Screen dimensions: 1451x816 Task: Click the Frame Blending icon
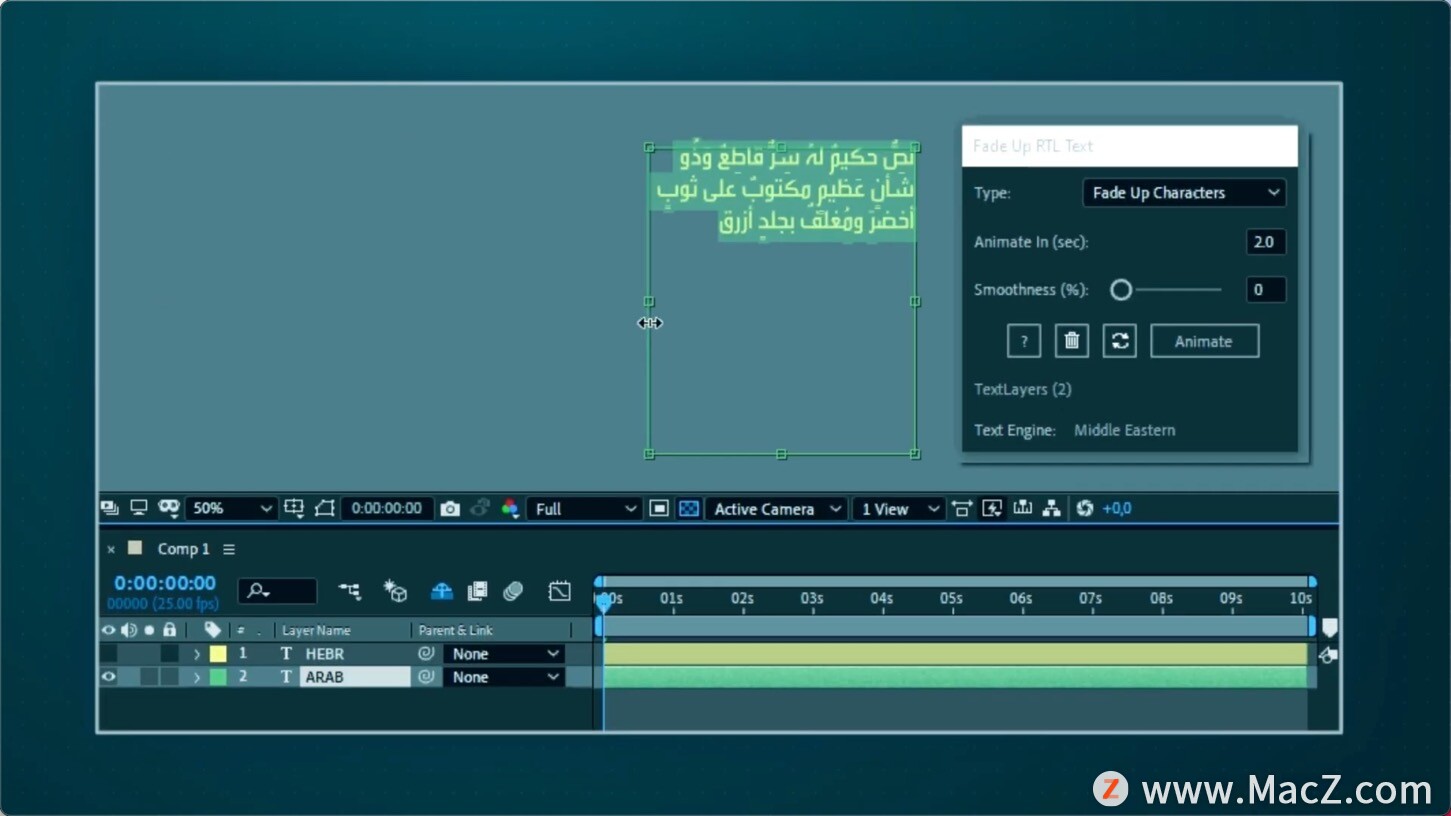click(x=478, y=591)
